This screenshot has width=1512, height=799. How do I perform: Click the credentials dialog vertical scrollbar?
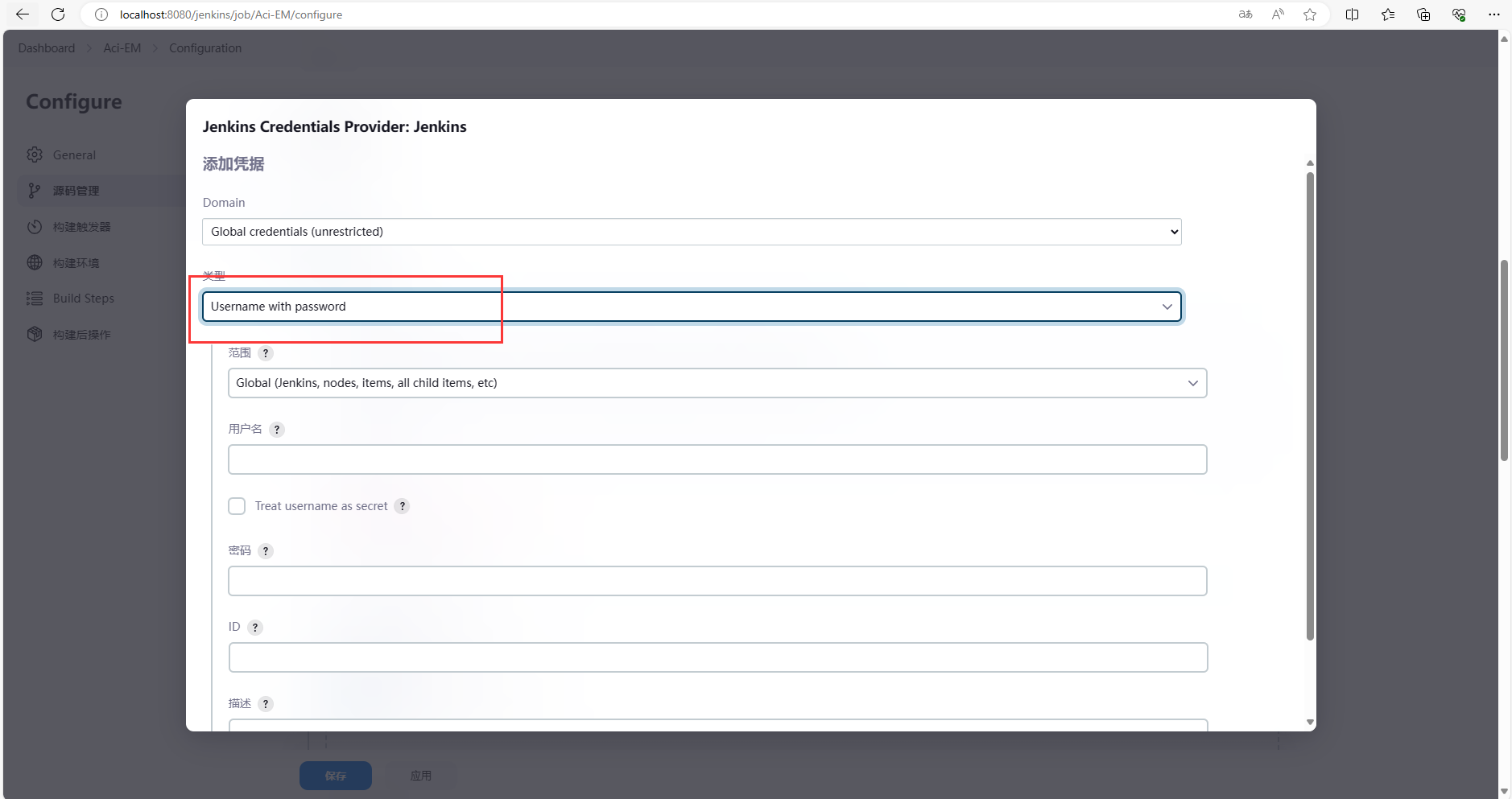click(x=1310, y=406)
